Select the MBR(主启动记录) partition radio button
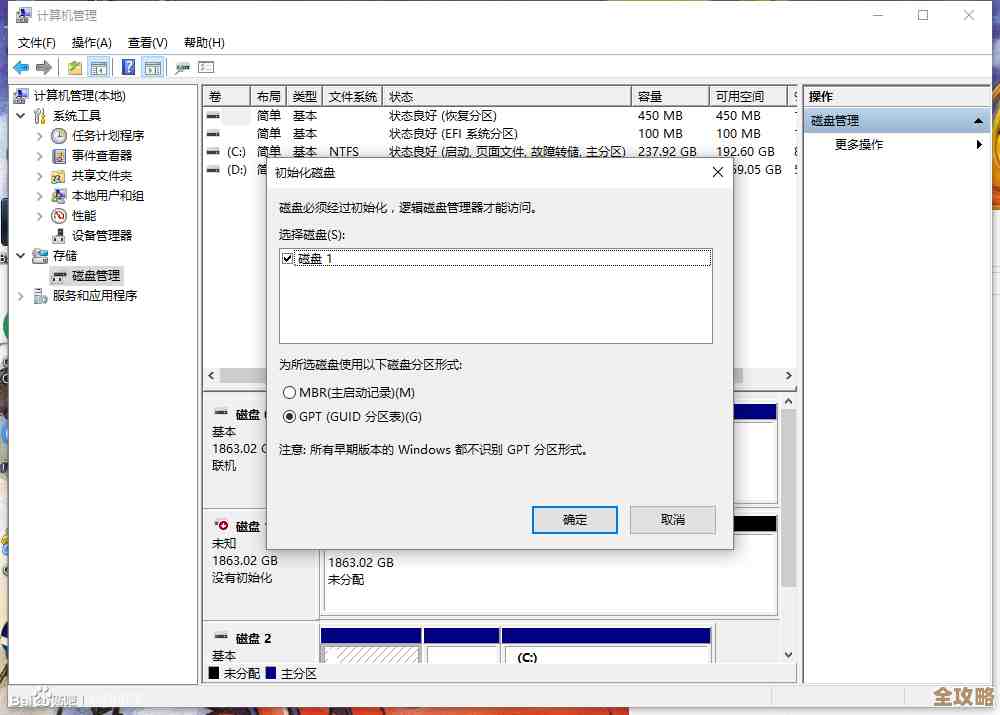This screenshot has width=1000, height=715. coord(290,392)
